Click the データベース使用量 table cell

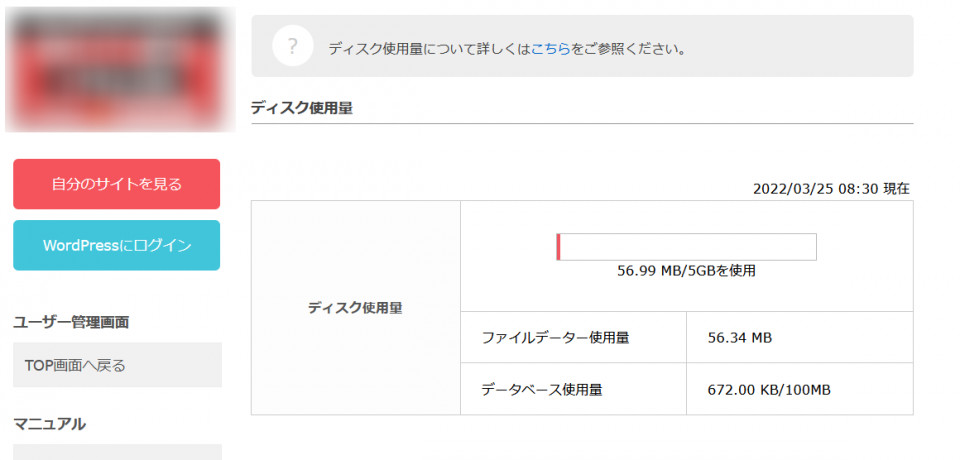[573, 389]
